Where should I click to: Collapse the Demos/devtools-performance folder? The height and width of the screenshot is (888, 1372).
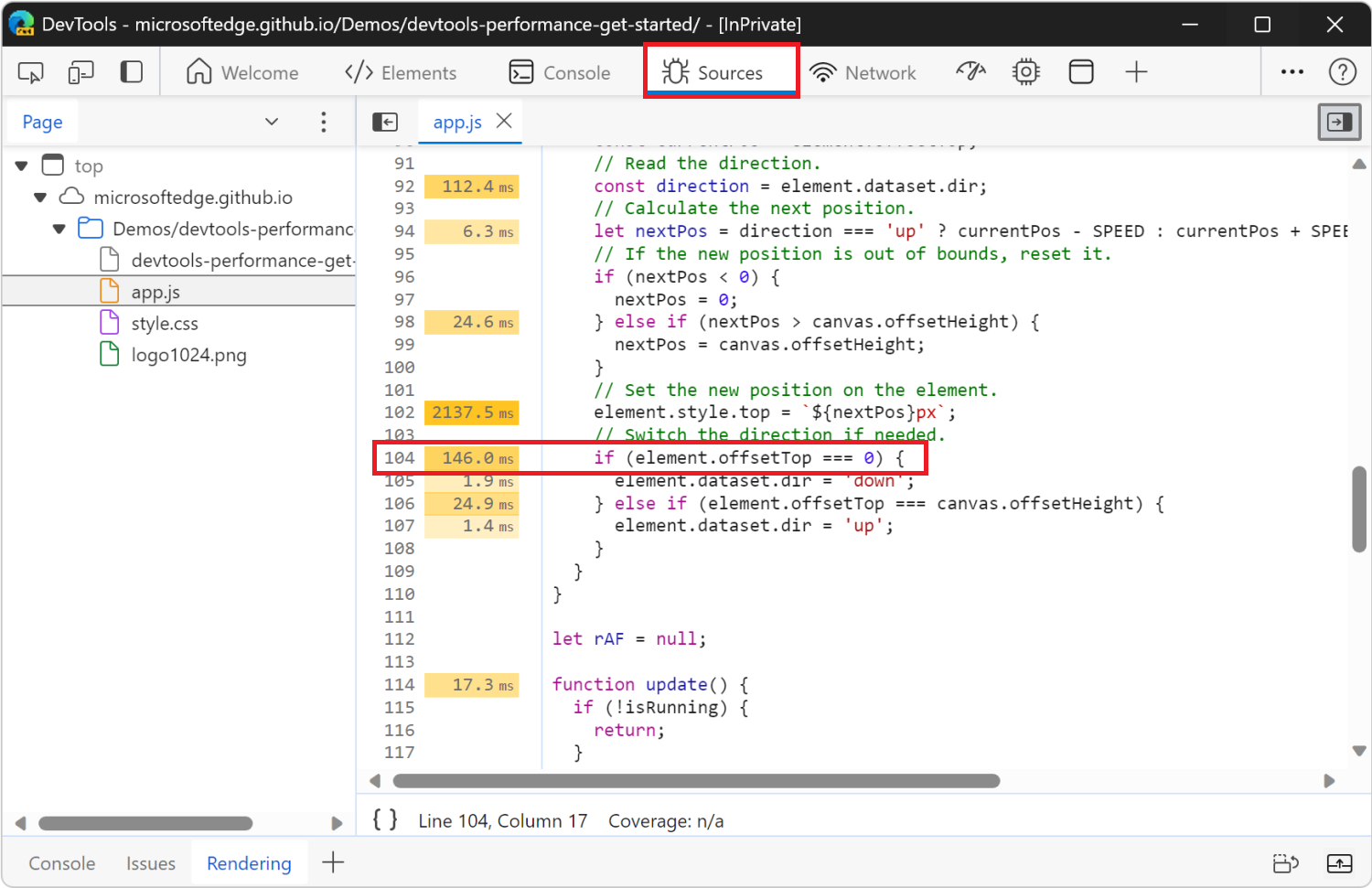(58, 228)
